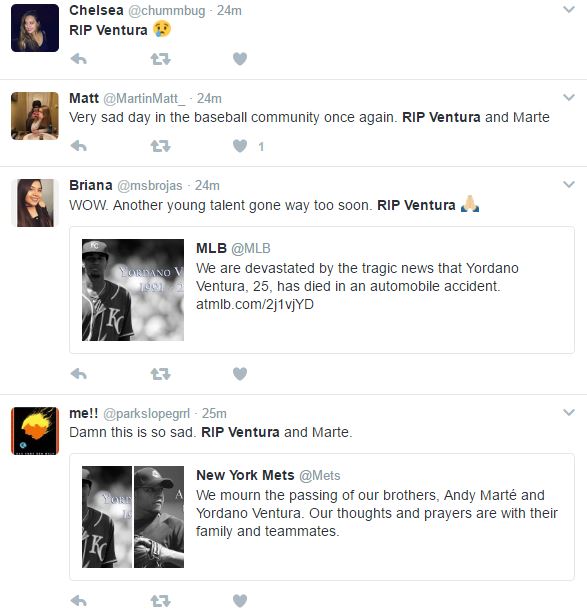
Task: Reply to Chelsea's RIP Ventura tweet
Action: tap(79, 59)
